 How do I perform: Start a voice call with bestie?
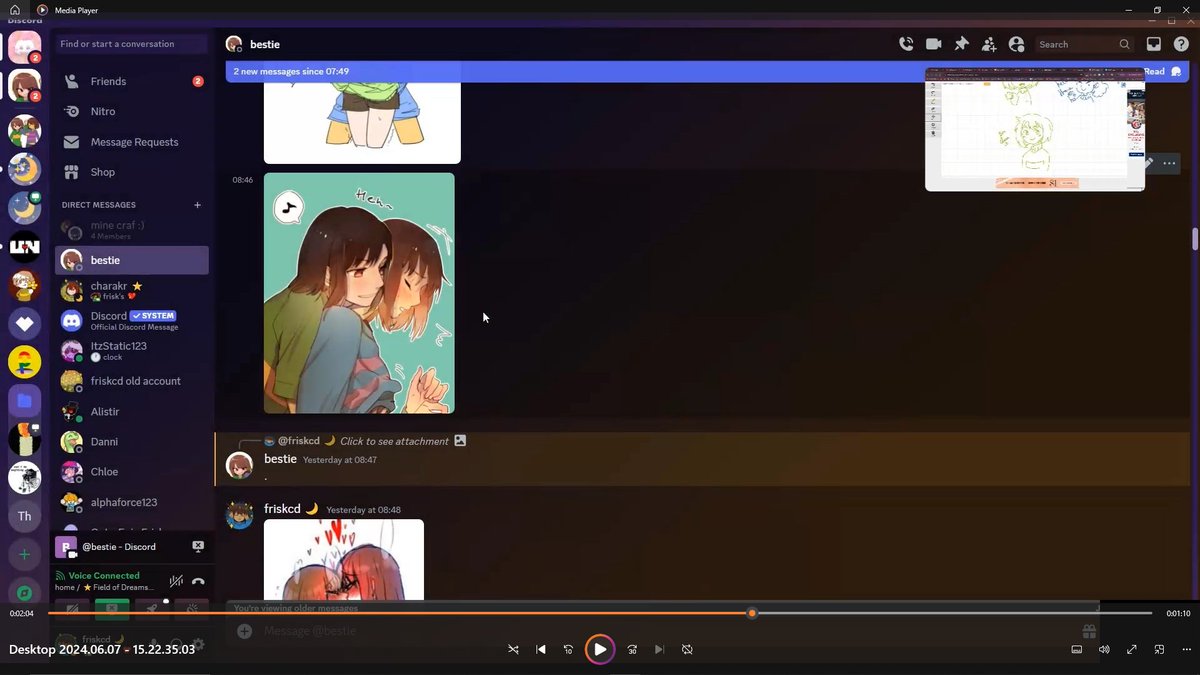[x=906, y=44]
